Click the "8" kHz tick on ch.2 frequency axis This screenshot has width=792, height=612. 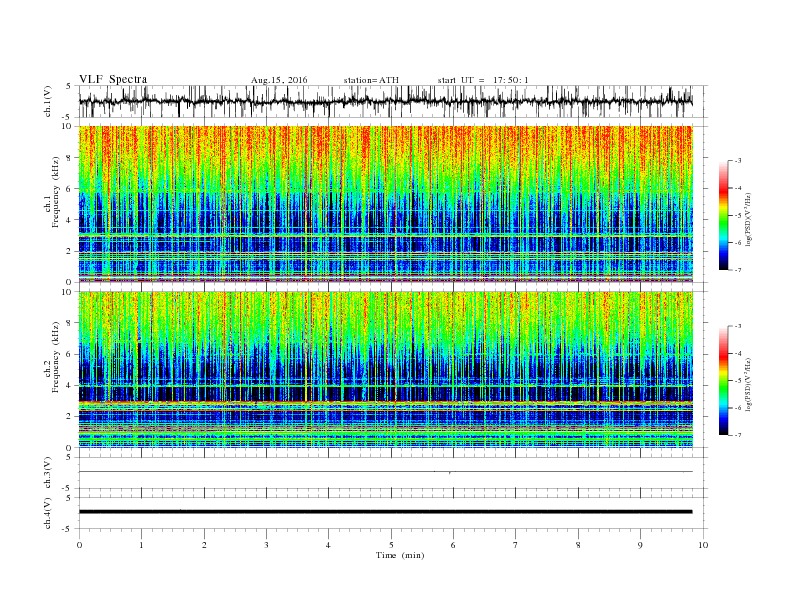click(x=69, y=323)
